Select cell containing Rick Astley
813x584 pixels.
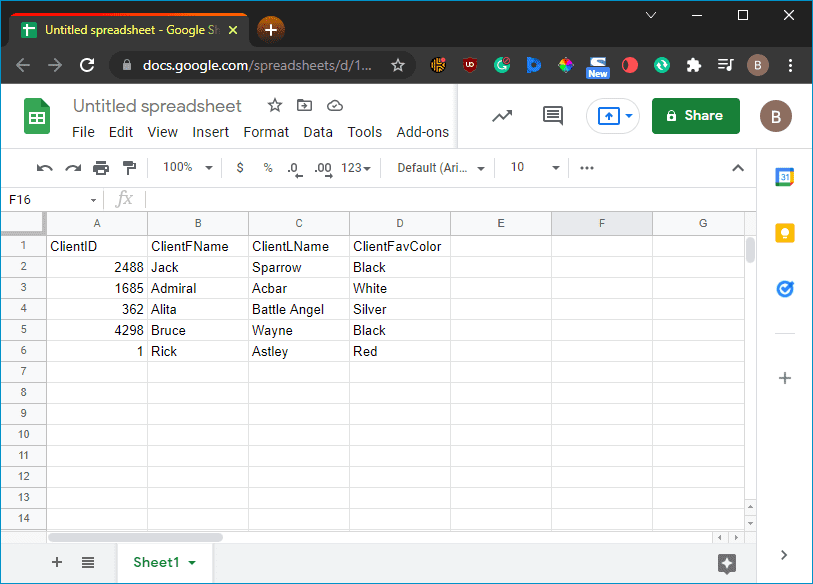click(x=197, y=351)
